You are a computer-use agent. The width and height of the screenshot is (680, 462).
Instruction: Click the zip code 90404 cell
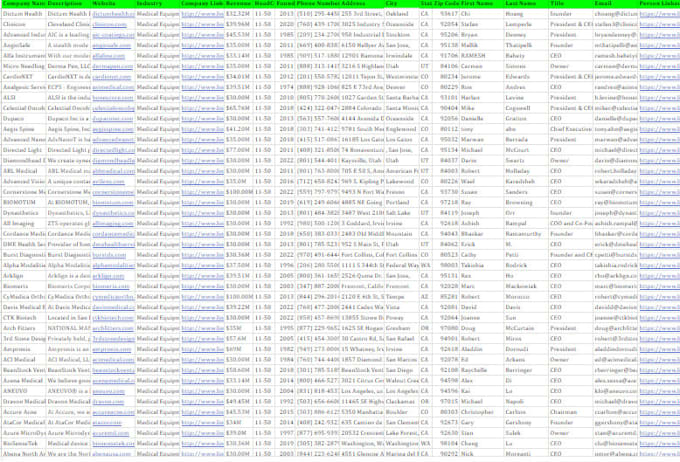[x=446, y=108]
